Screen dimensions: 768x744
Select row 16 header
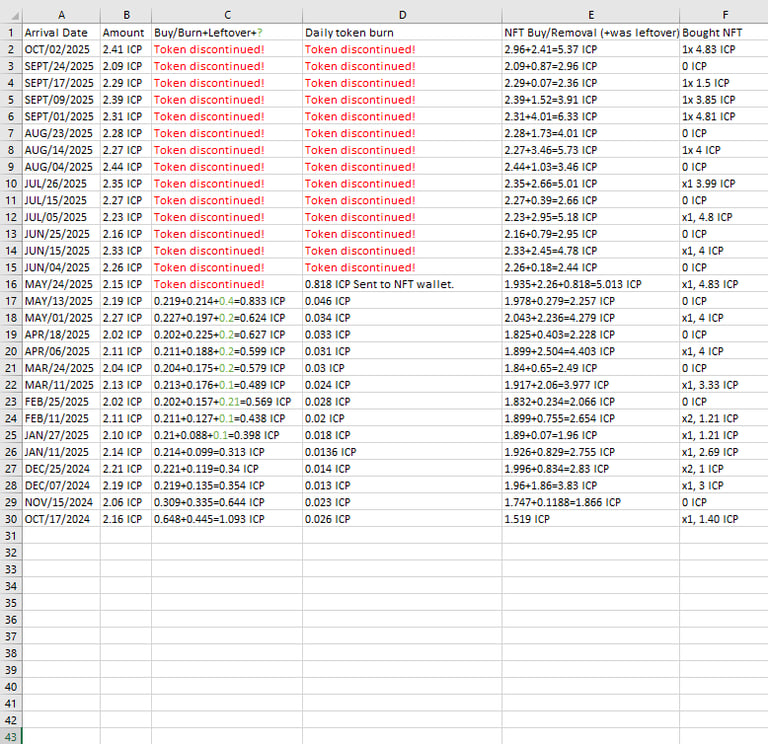point(11,284)
